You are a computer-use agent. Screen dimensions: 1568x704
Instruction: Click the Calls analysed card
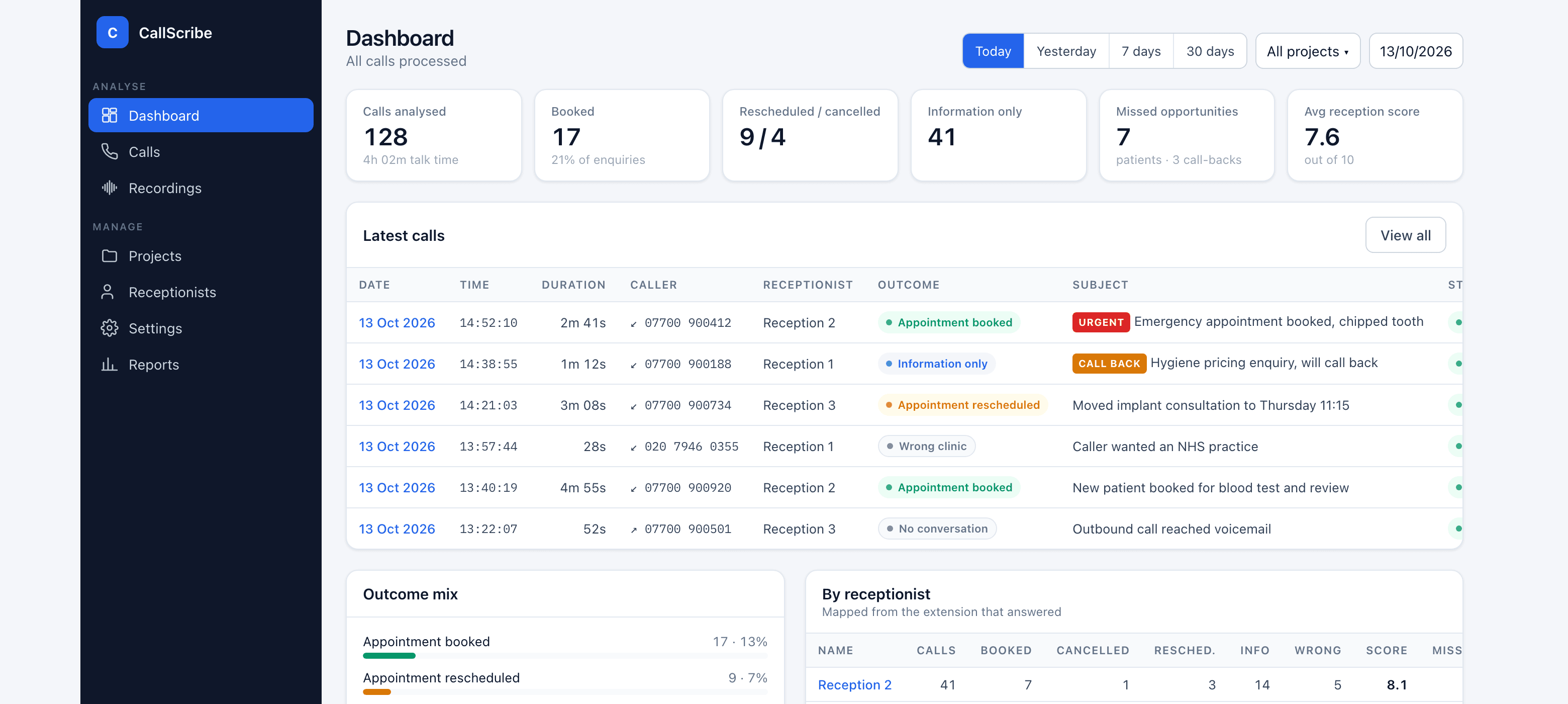coord(433,135)
